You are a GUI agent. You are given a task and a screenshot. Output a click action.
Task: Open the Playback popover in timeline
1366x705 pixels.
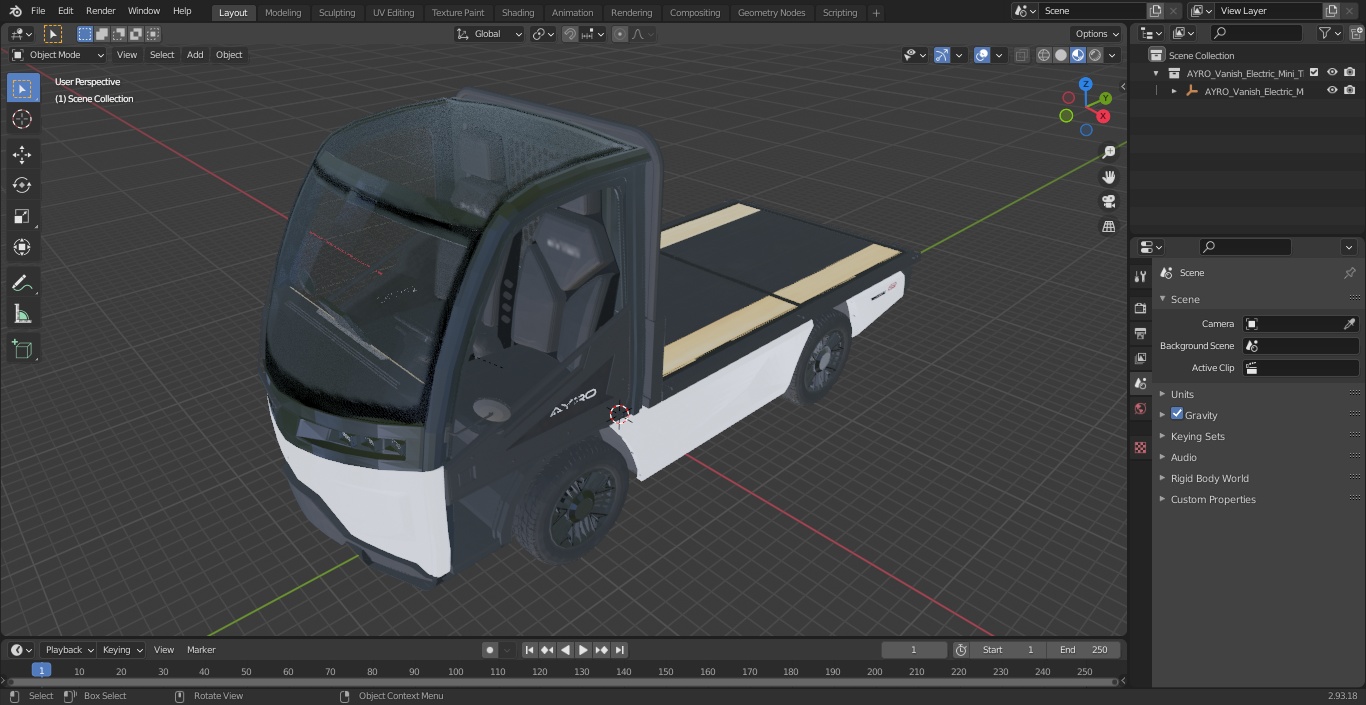tap(69, 650)
